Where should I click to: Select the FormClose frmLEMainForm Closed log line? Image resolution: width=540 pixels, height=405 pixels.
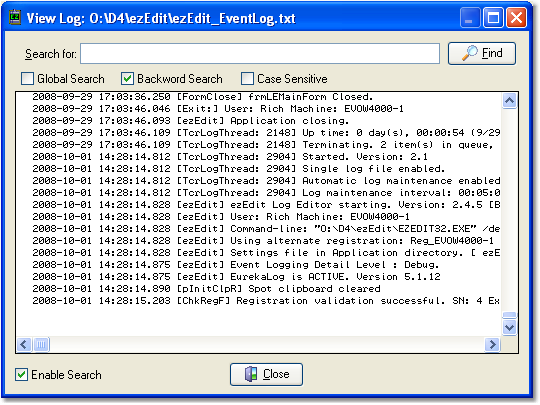point(202,97)
